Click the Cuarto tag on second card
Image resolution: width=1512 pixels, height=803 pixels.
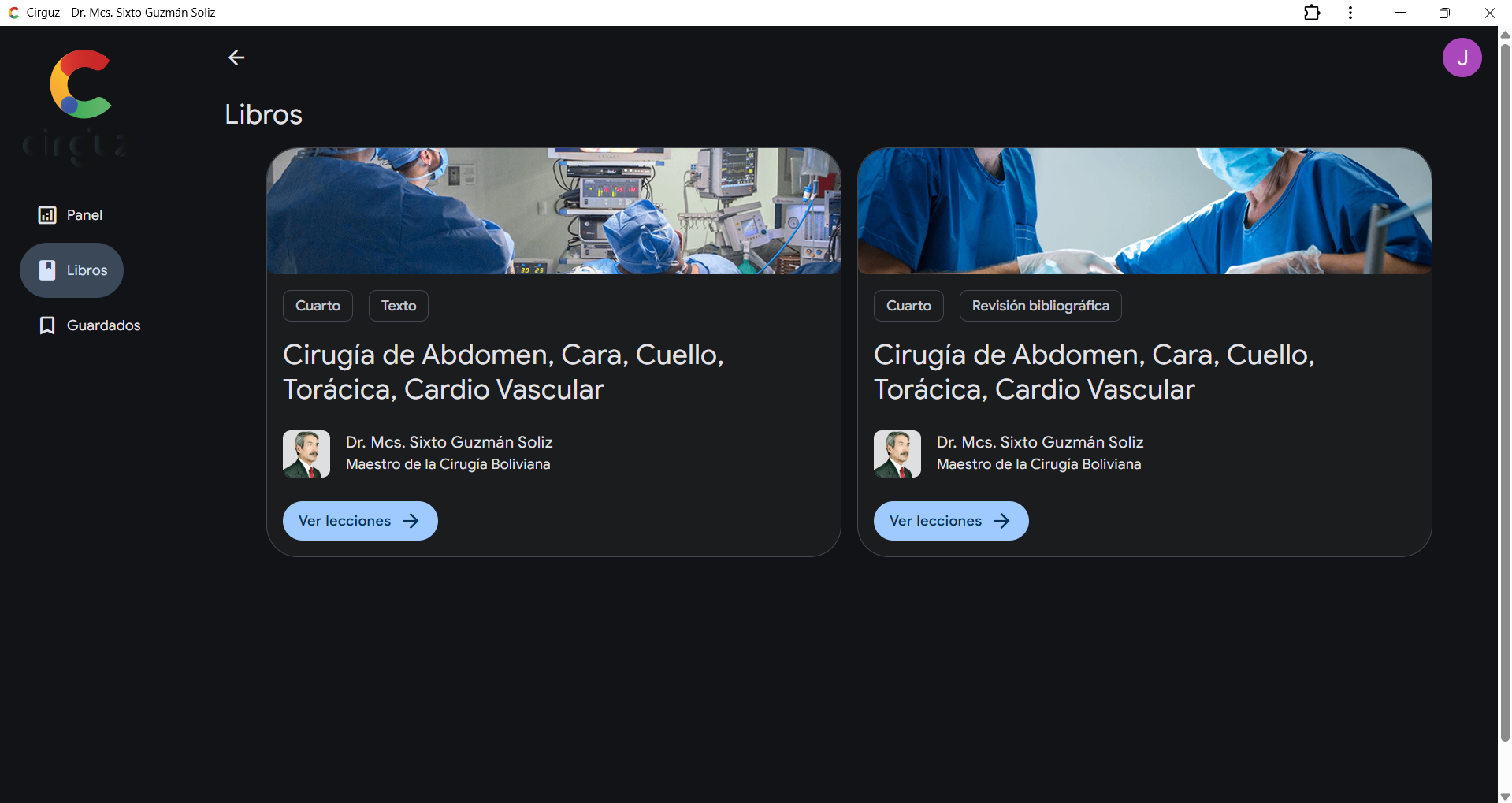click(908, 306)
